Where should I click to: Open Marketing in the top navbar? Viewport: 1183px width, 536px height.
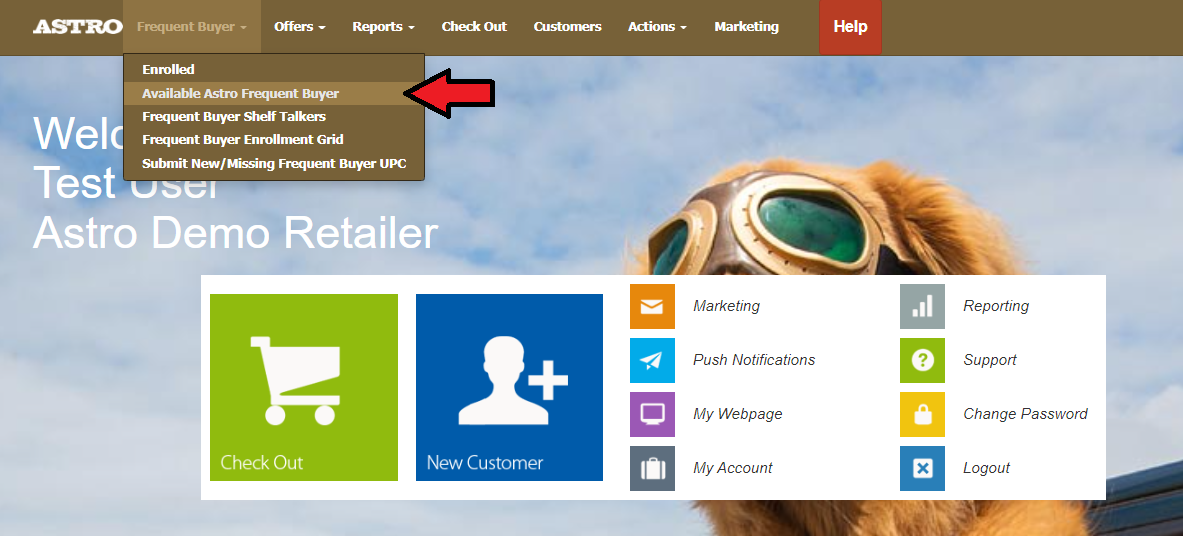coord(746,26)
